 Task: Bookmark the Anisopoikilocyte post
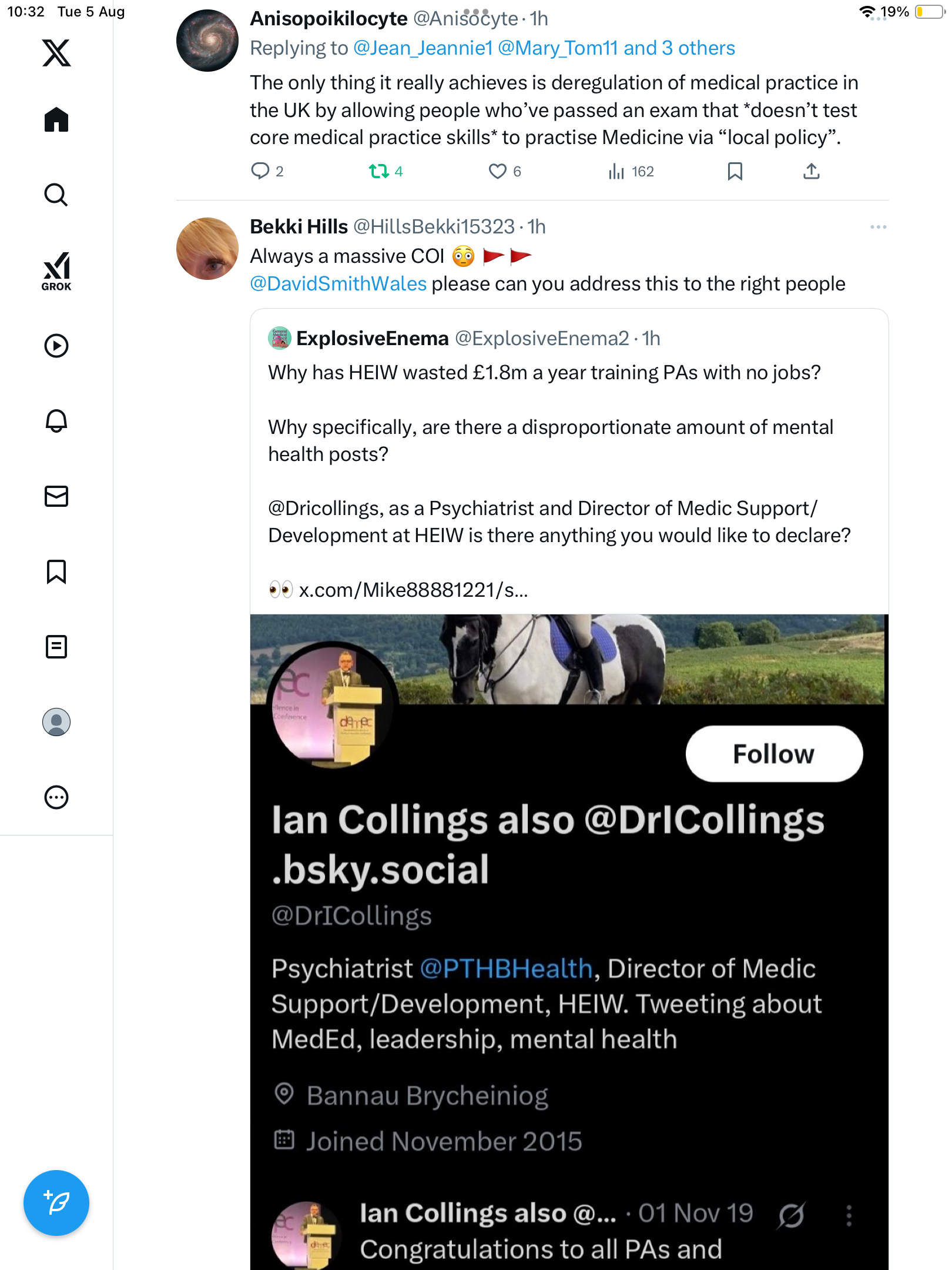[735, 171]
